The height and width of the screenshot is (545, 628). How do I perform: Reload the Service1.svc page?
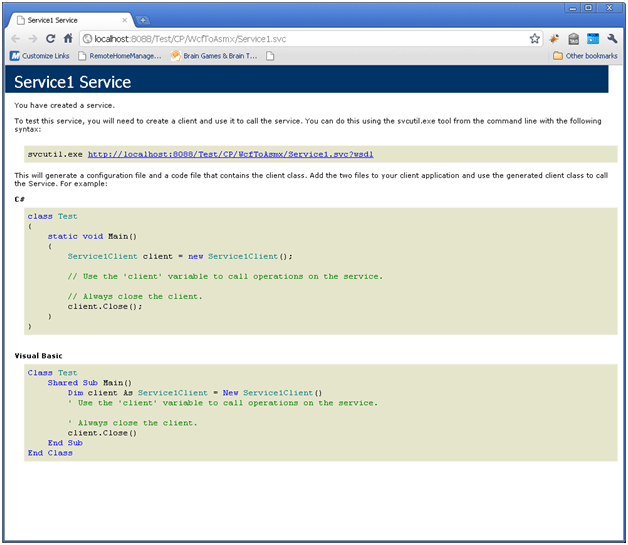tap(50, 39)
